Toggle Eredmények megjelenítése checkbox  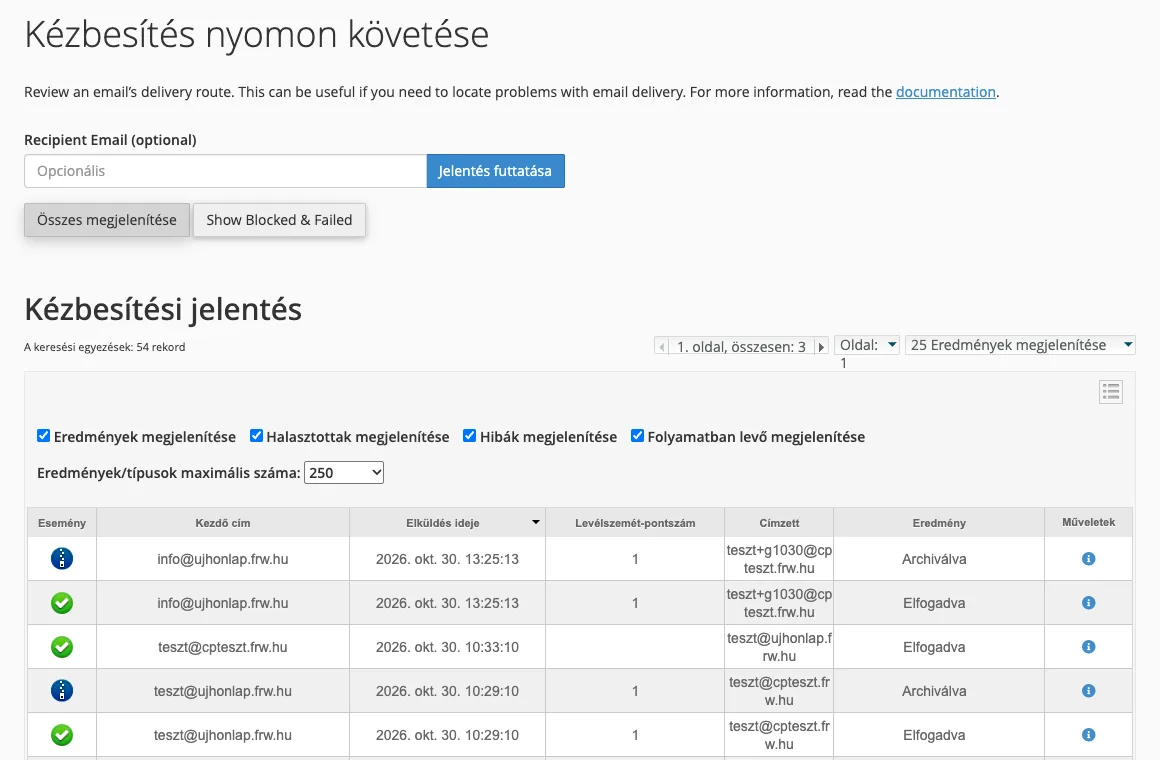pos(44,436)
